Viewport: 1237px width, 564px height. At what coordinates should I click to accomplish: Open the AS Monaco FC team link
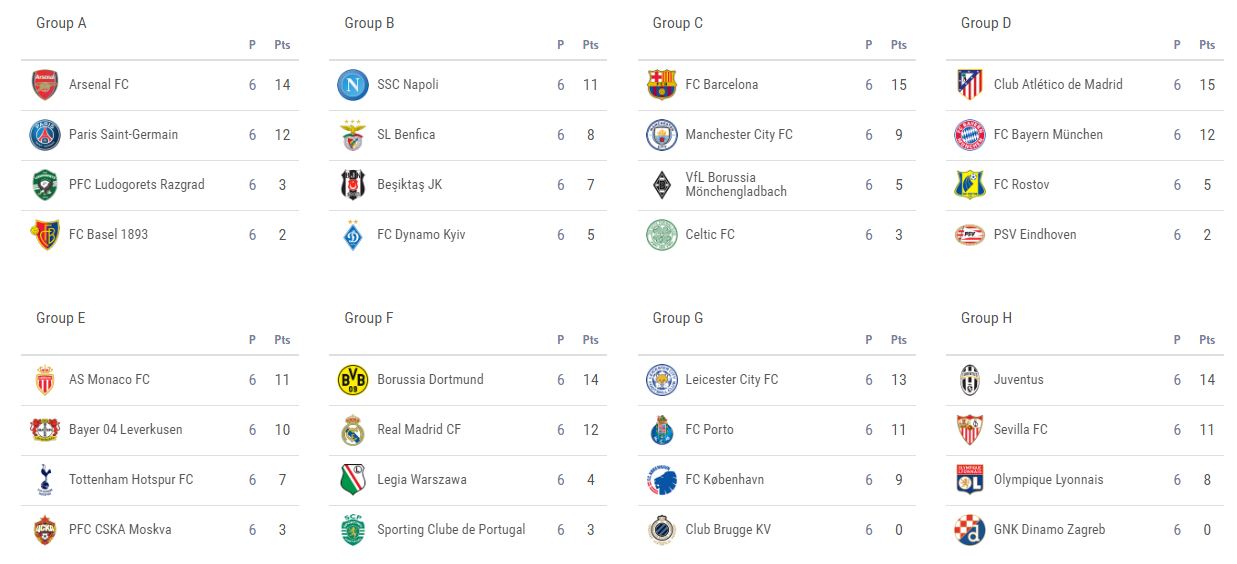click(x=109, y=380)
